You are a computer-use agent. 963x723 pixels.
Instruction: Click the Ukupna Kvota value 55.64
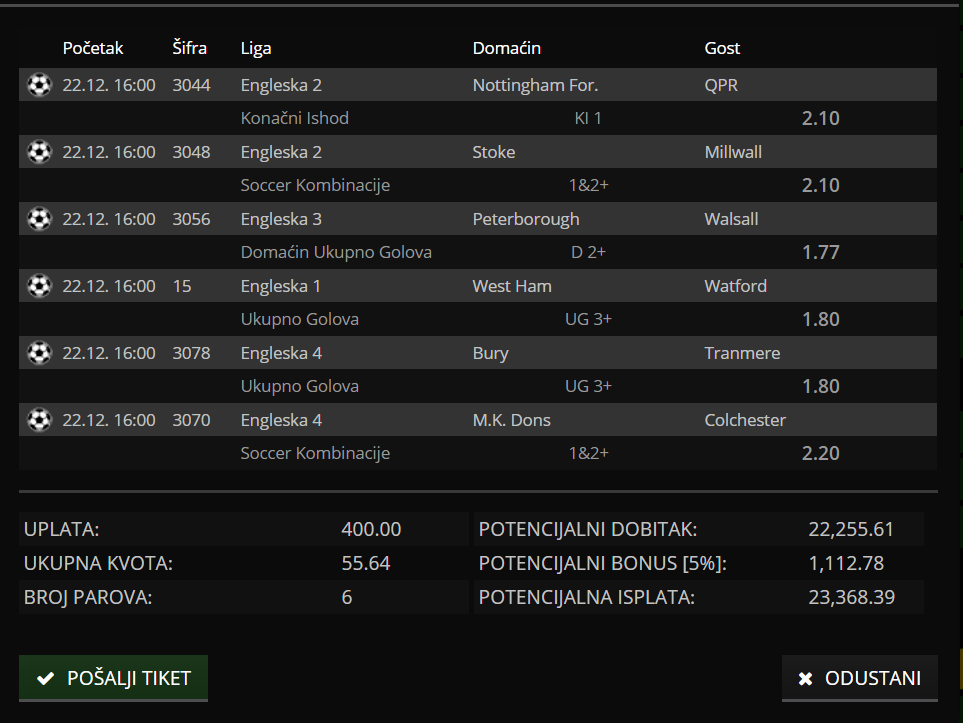(365, 563)
